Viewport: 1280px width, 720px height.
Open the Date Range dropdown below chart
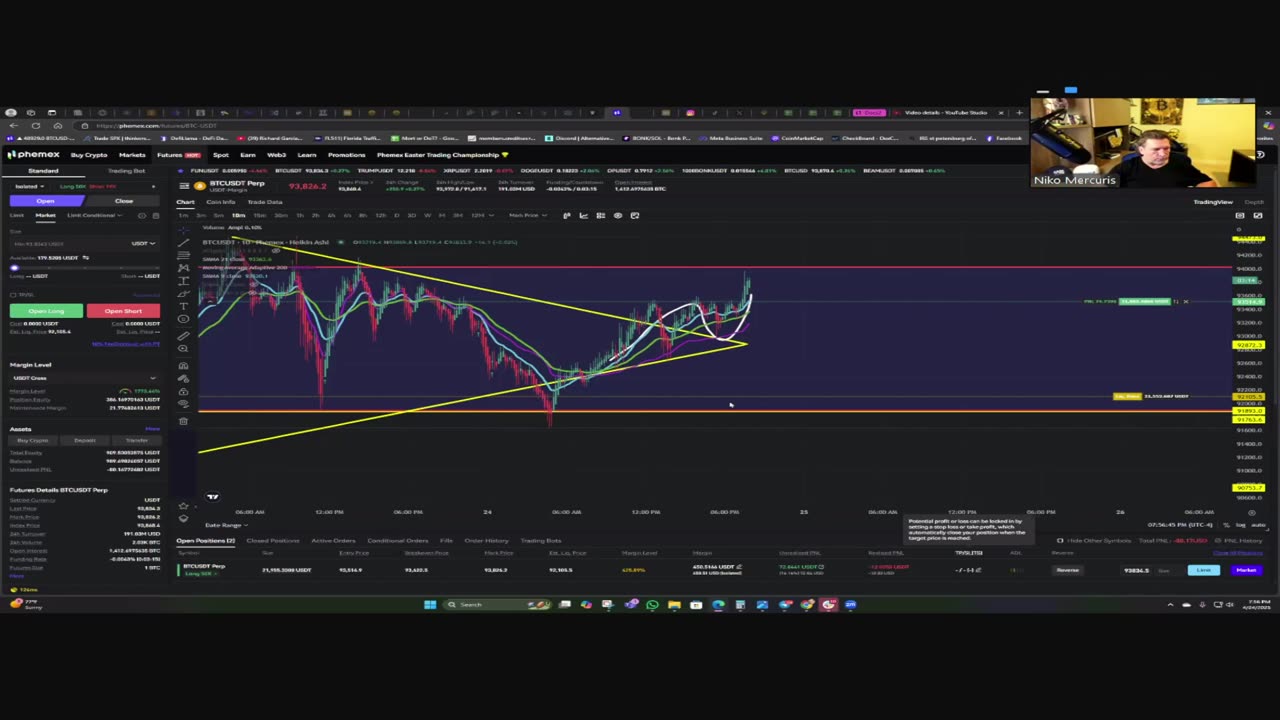225,525
